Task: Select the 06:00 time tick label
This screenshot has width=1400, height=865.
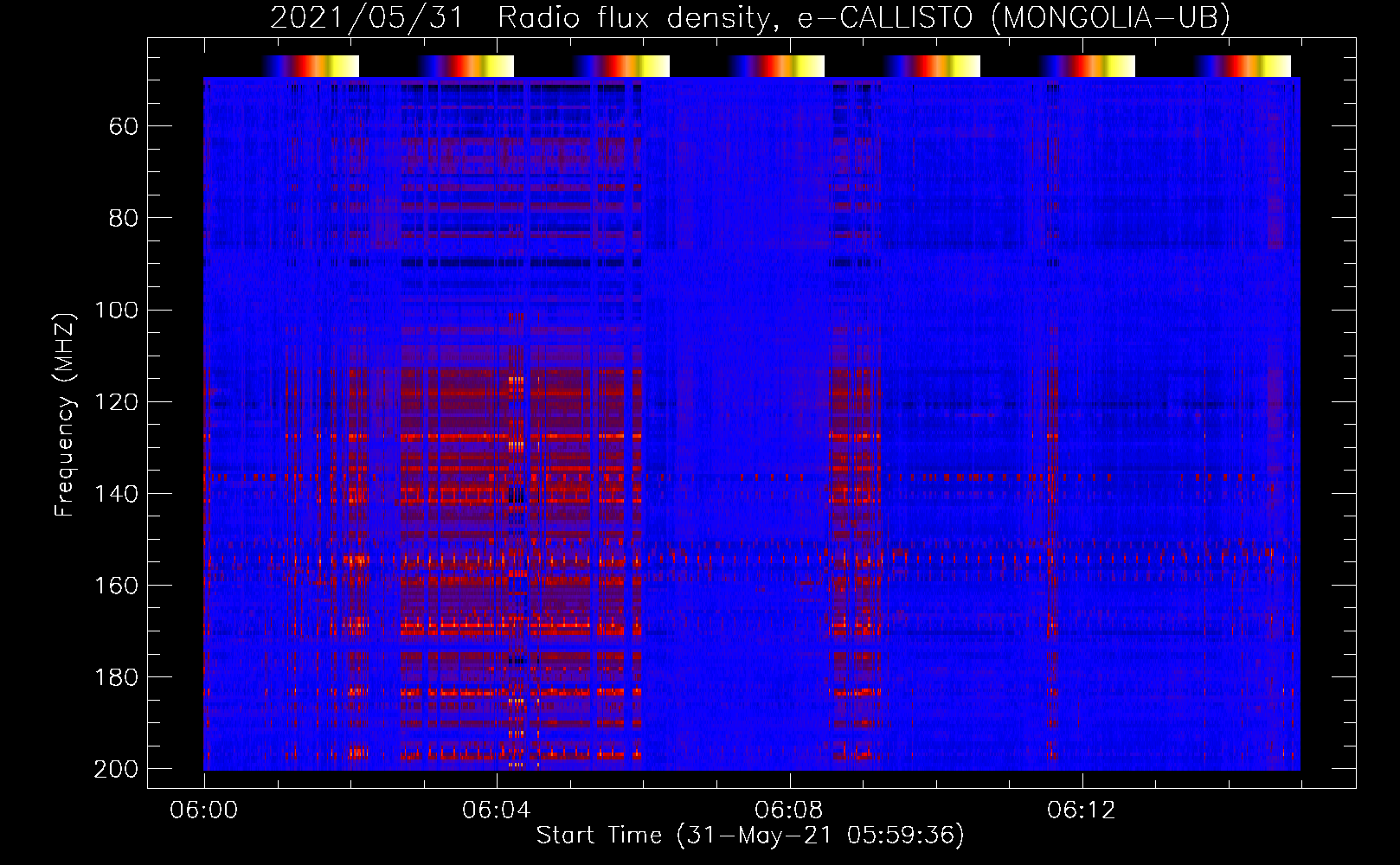Action: (204, 810)
